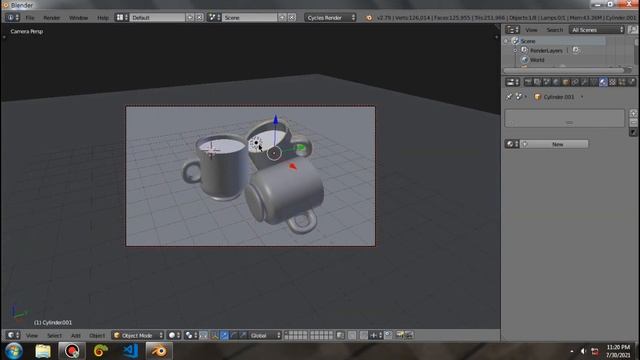
Task: Open the Global transform orientation dropdown
Action: click(x=265, y=336)
